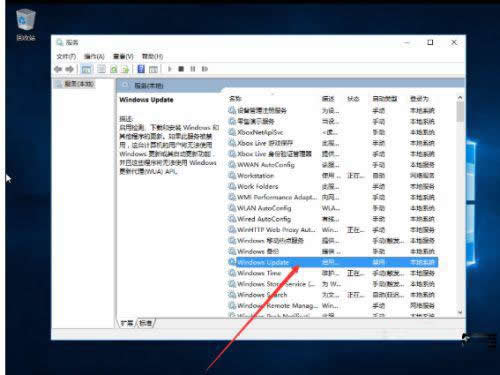Sort by the 启动类型 column header
The height and width of the screenshot is (375, 500).
385,99
